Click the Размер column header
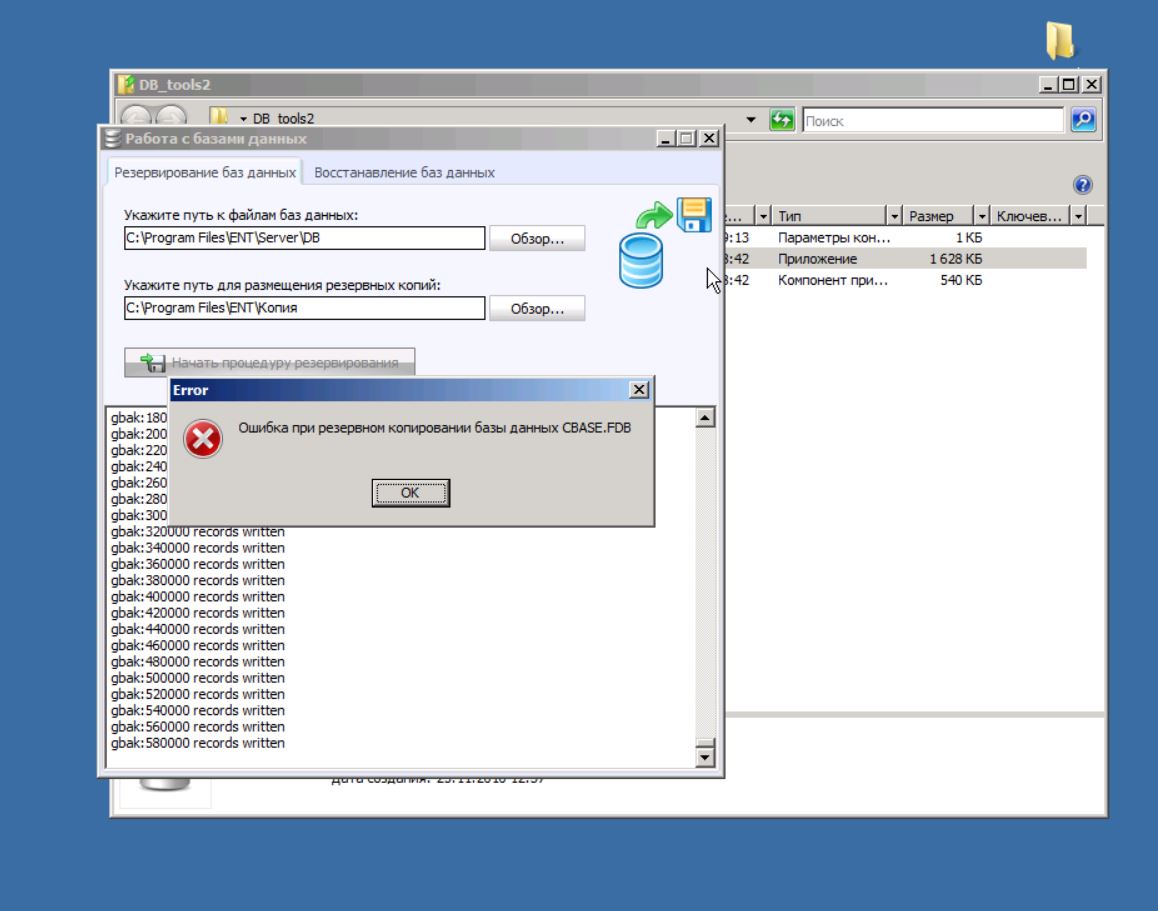This screenshot has height=911, width=1158. point(939,216)
